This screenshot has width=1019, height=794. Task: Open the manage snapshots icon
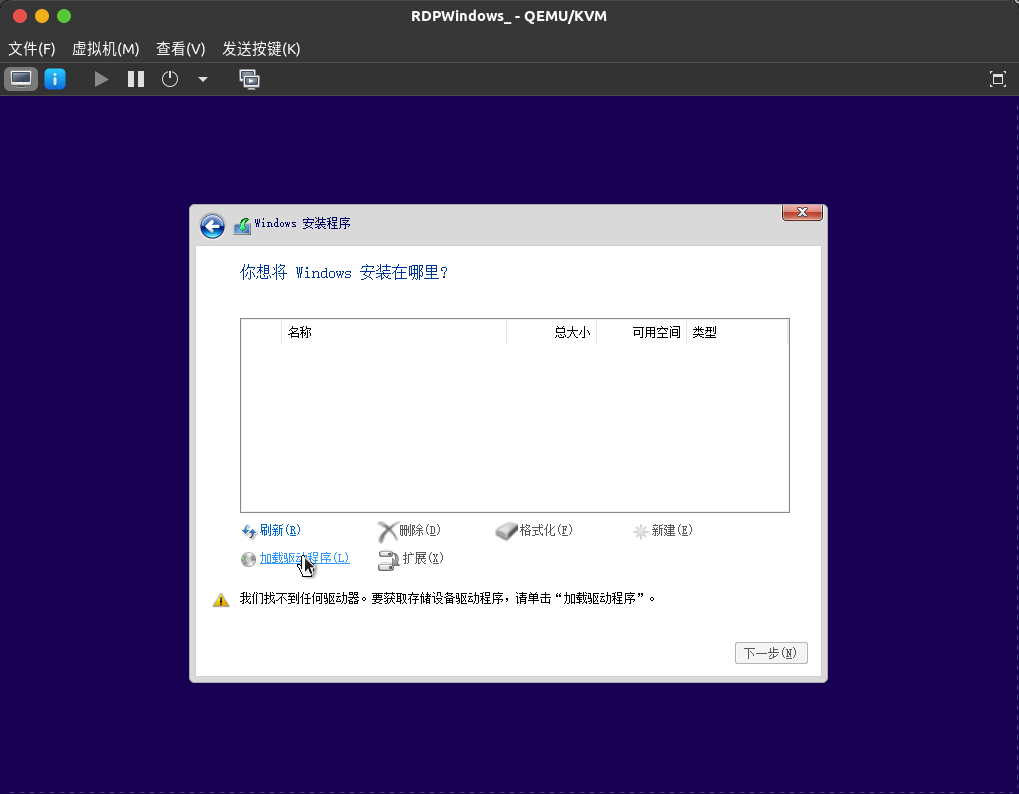pos(250,79)
